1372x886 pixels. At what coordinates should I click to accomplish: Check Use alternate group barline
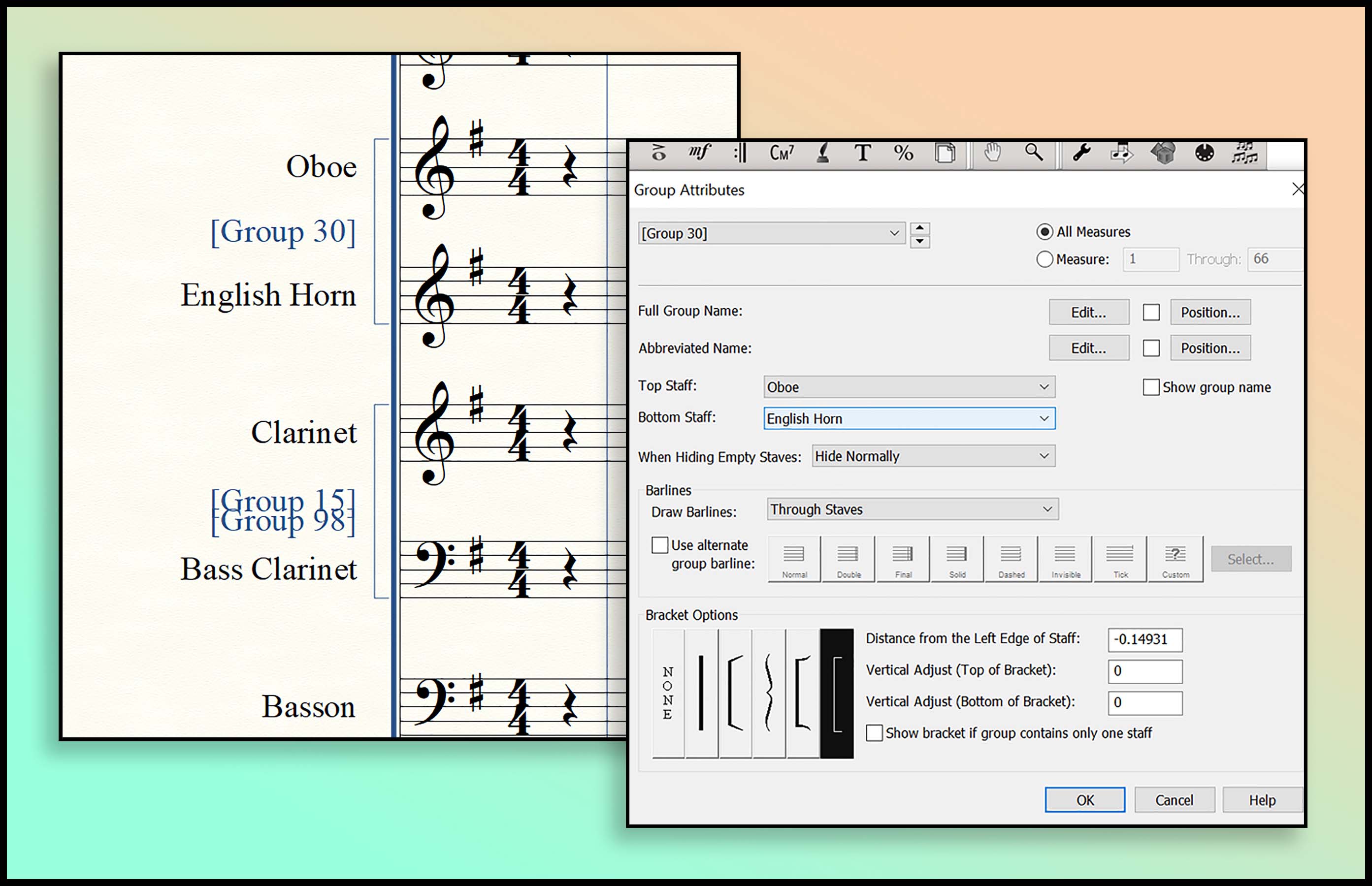(x=659, y=545)
